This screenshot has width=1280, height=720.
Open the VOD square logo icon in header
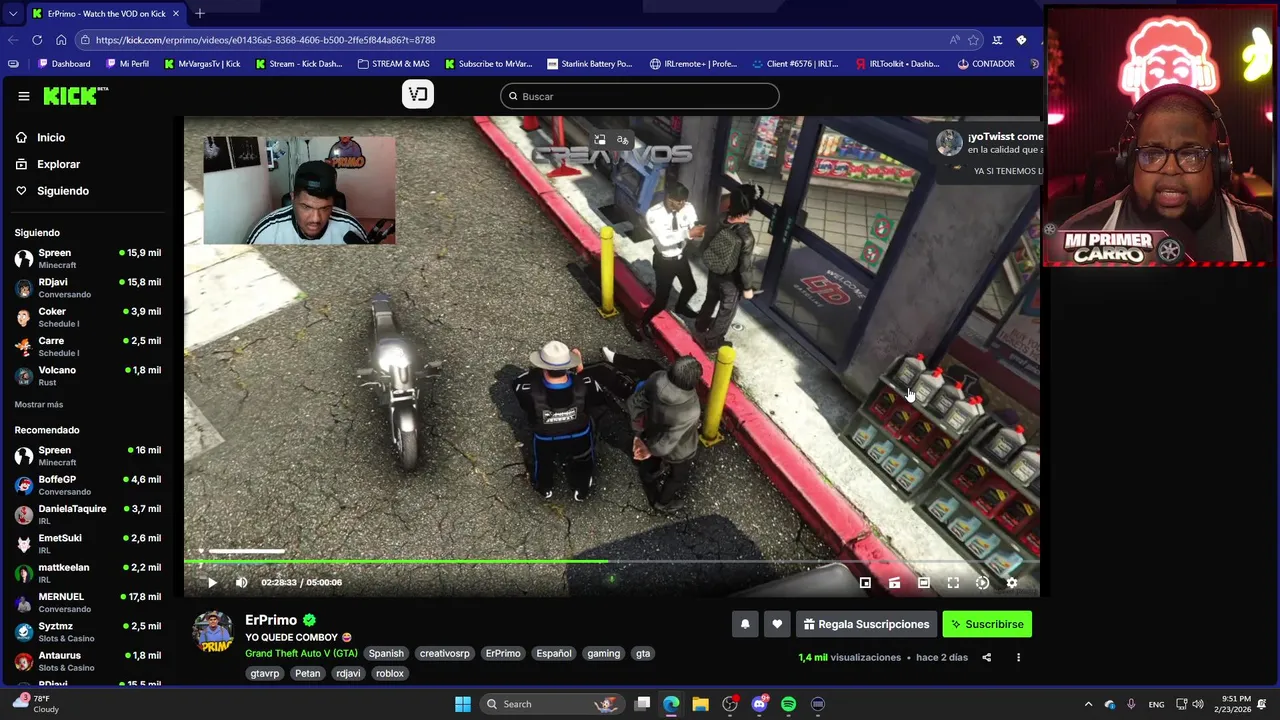(x=418, y=95)
